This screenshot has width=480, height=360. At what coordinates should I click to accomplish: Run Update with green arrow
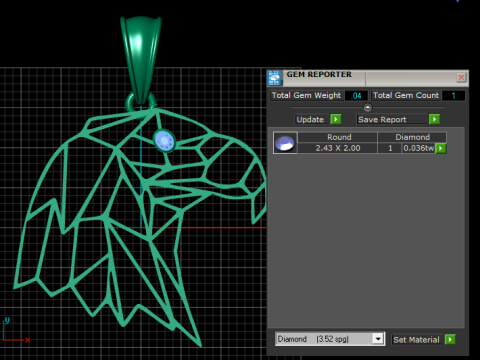coord(336,119)
